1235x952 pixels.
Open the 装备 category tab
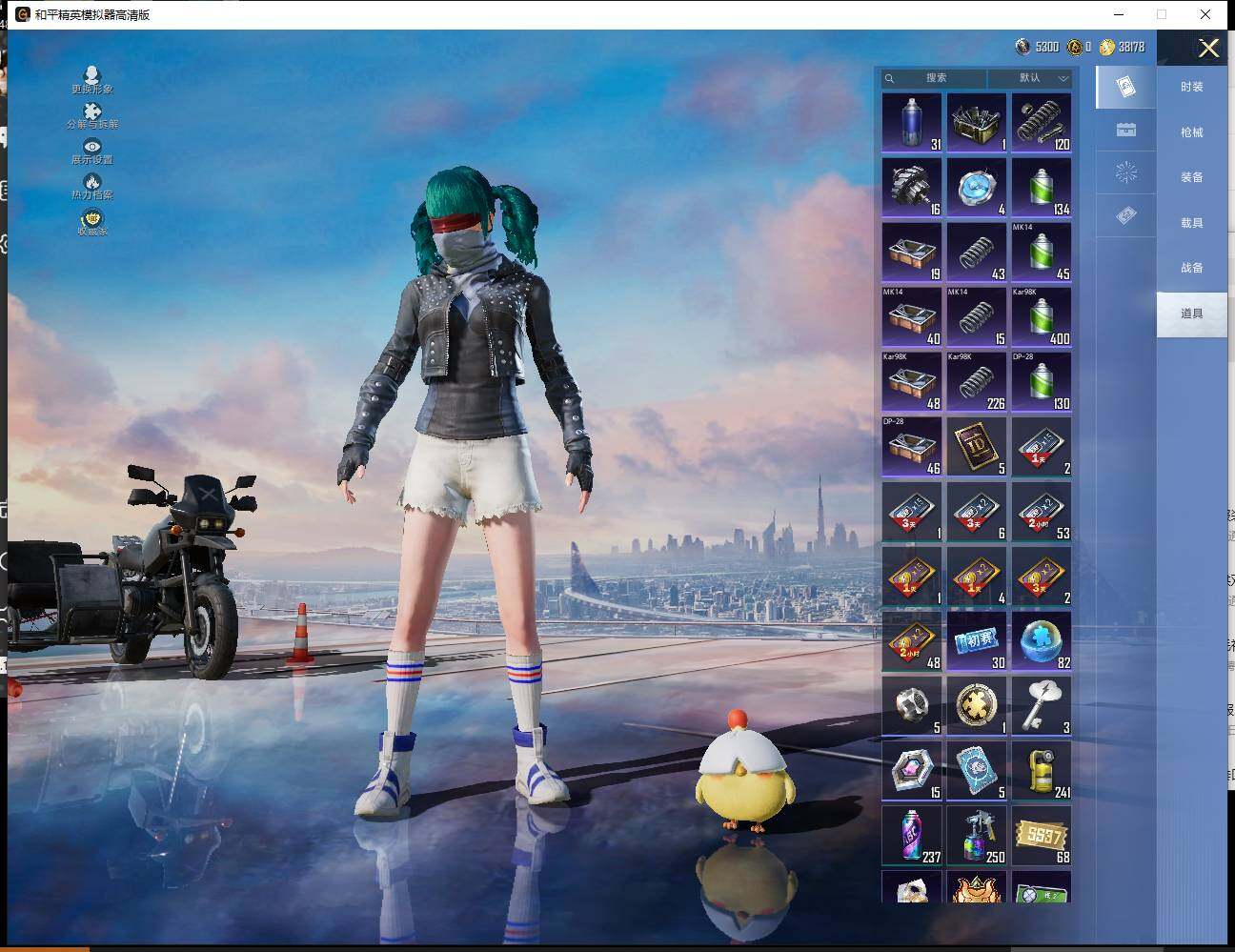coord(1191,177)
